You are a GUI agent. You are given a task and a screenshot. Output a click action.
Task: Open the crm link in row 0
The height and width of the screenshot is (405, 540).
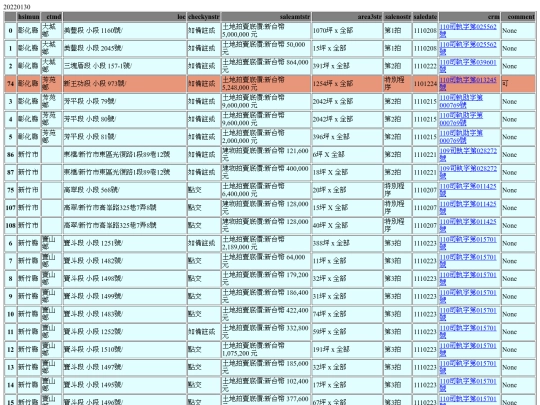coord(468,30)
